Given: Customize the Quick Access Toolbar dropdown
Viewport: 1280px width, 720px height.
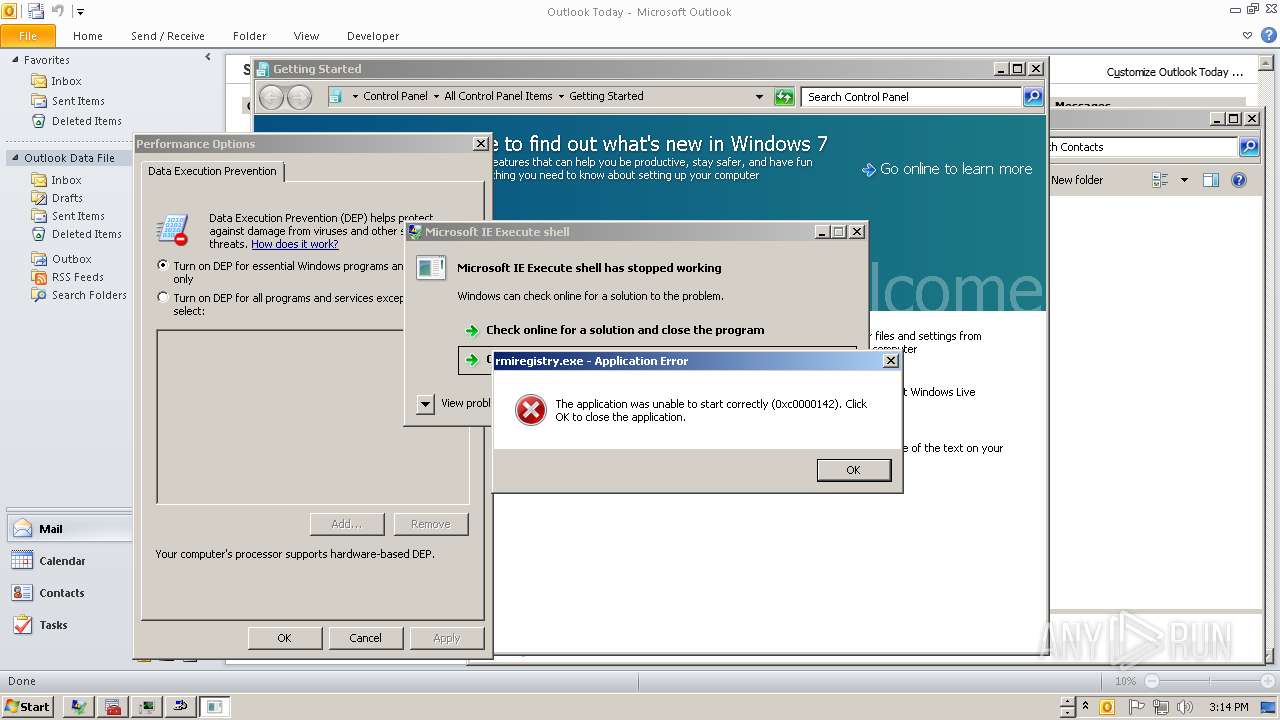Looking at the screenshot, I should coord(80,12).
